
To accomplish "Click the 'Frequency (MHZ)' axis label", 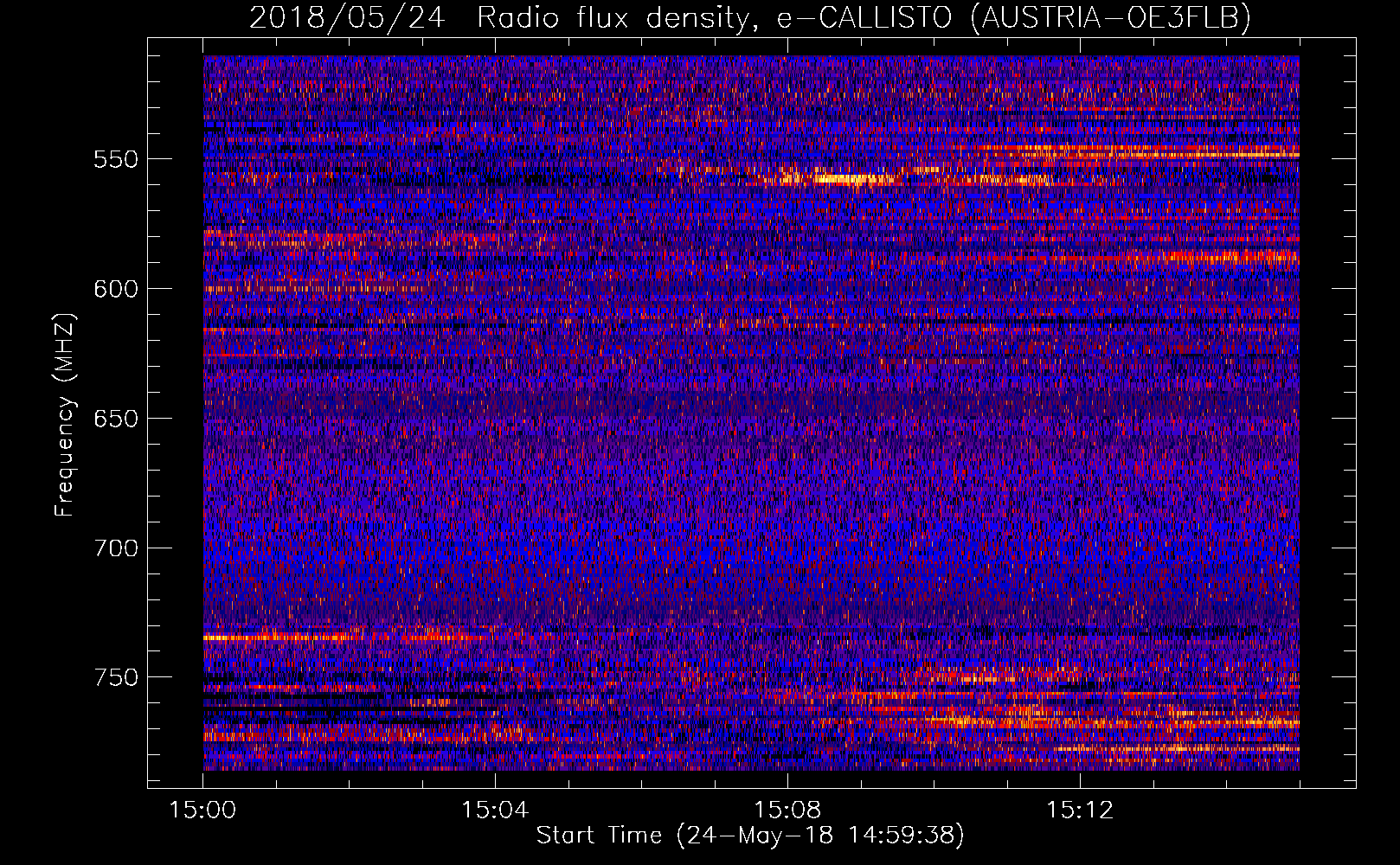I will point(65,415).
